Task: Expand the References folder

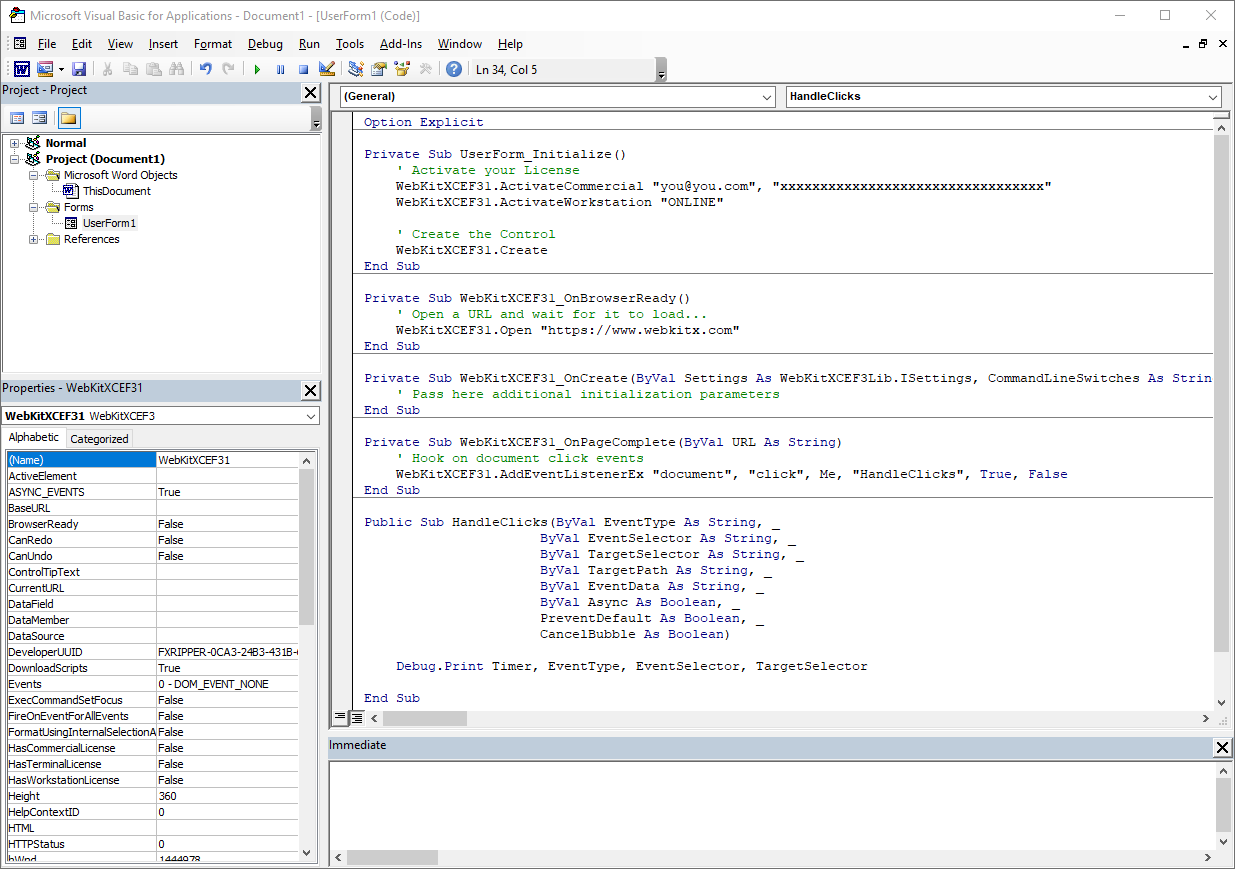Action: coord(34,239)
